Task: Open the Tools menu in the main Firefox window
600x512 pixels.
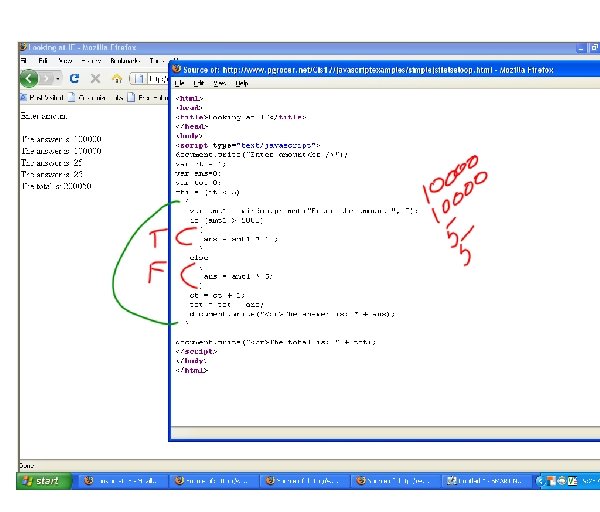Action: pos(156,60)
